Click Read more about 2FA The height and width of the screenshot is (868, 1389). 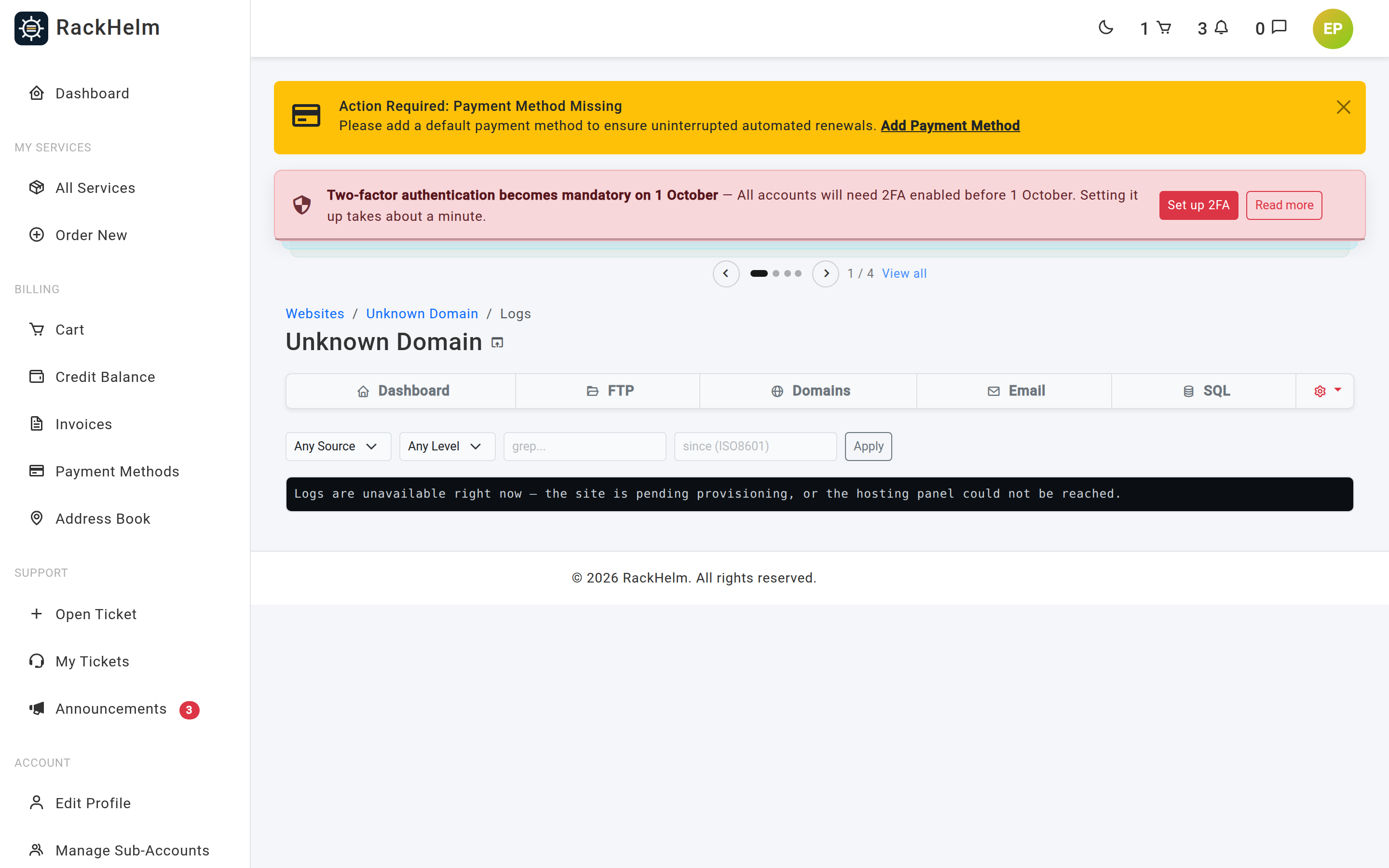point(1284,205)
